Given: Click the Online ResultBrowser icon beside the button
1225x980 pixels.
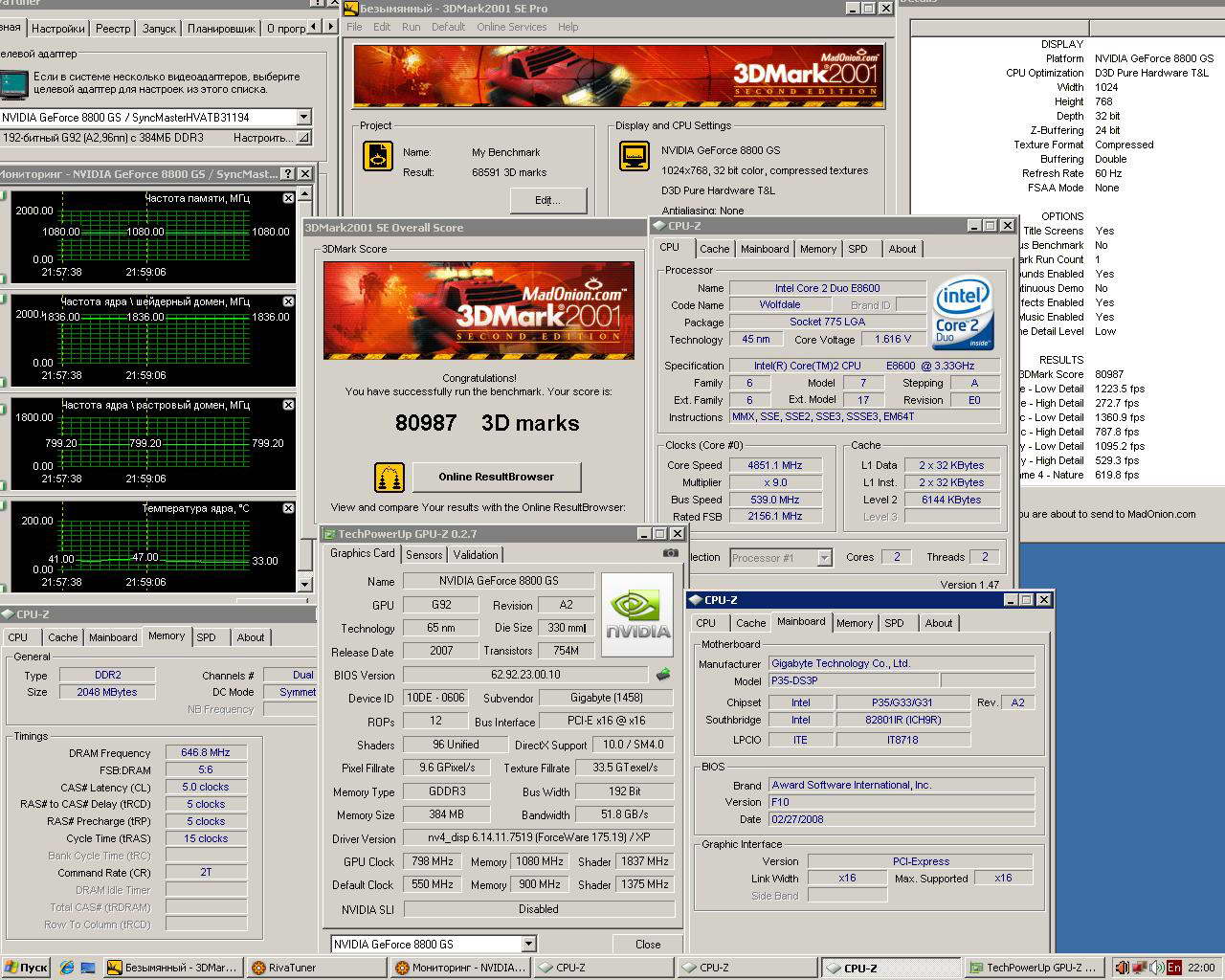Looking at the screenshot, I should pyautogui.click(x=389, y=477).
